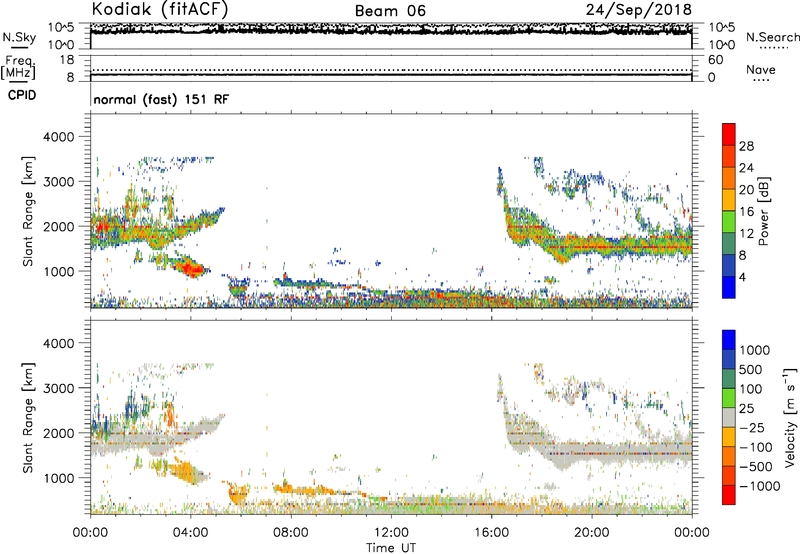Click the "28" value on Power scale
Viewport: 800px width, 554px height.
click(x=746, y=146)
